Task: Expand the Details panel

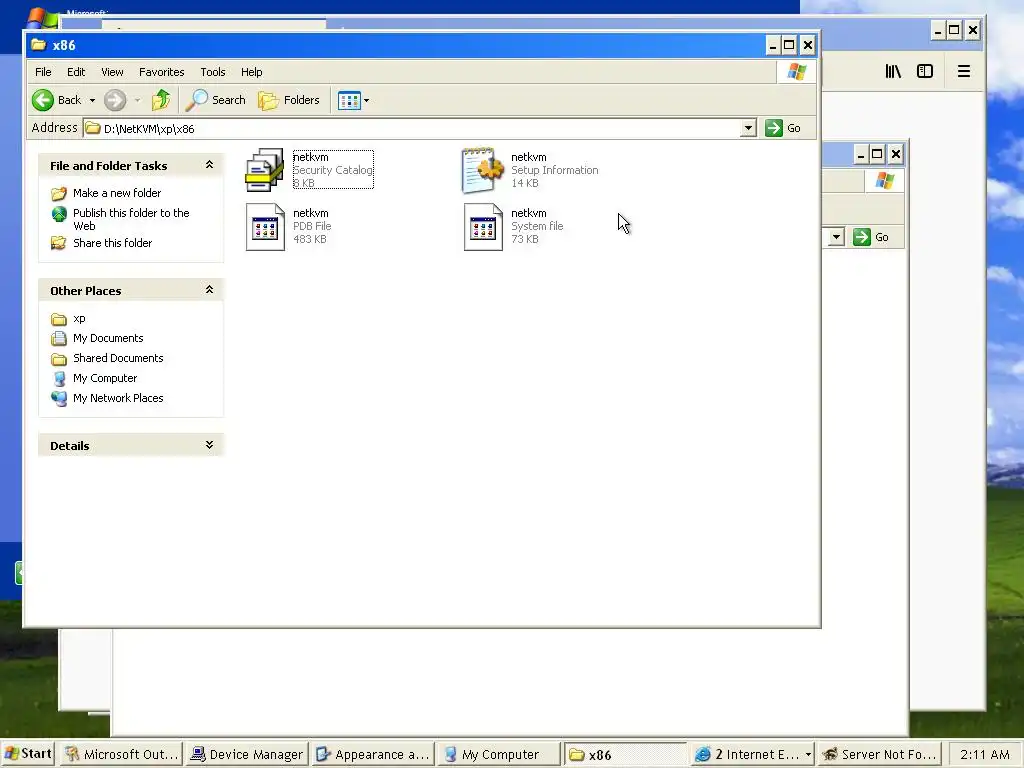Action: [x=209, y=445]
